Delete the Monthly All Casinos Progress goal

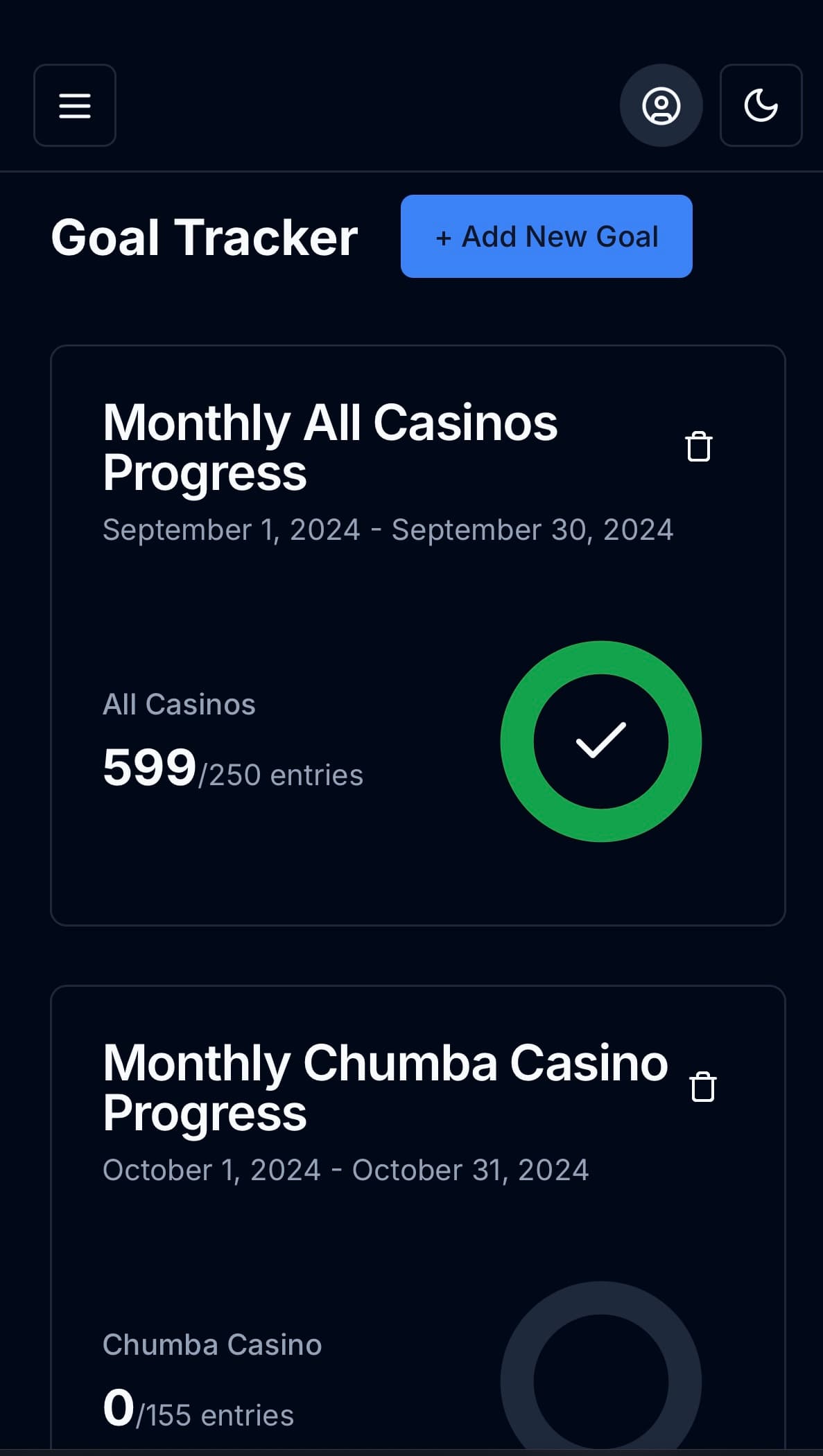point(698,446)
